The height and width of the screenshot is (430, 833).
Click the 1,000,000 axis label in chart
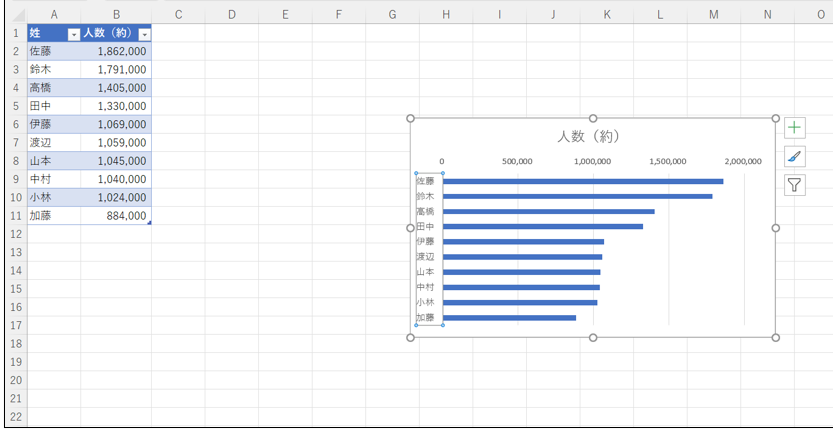click(x=593, y=162)
